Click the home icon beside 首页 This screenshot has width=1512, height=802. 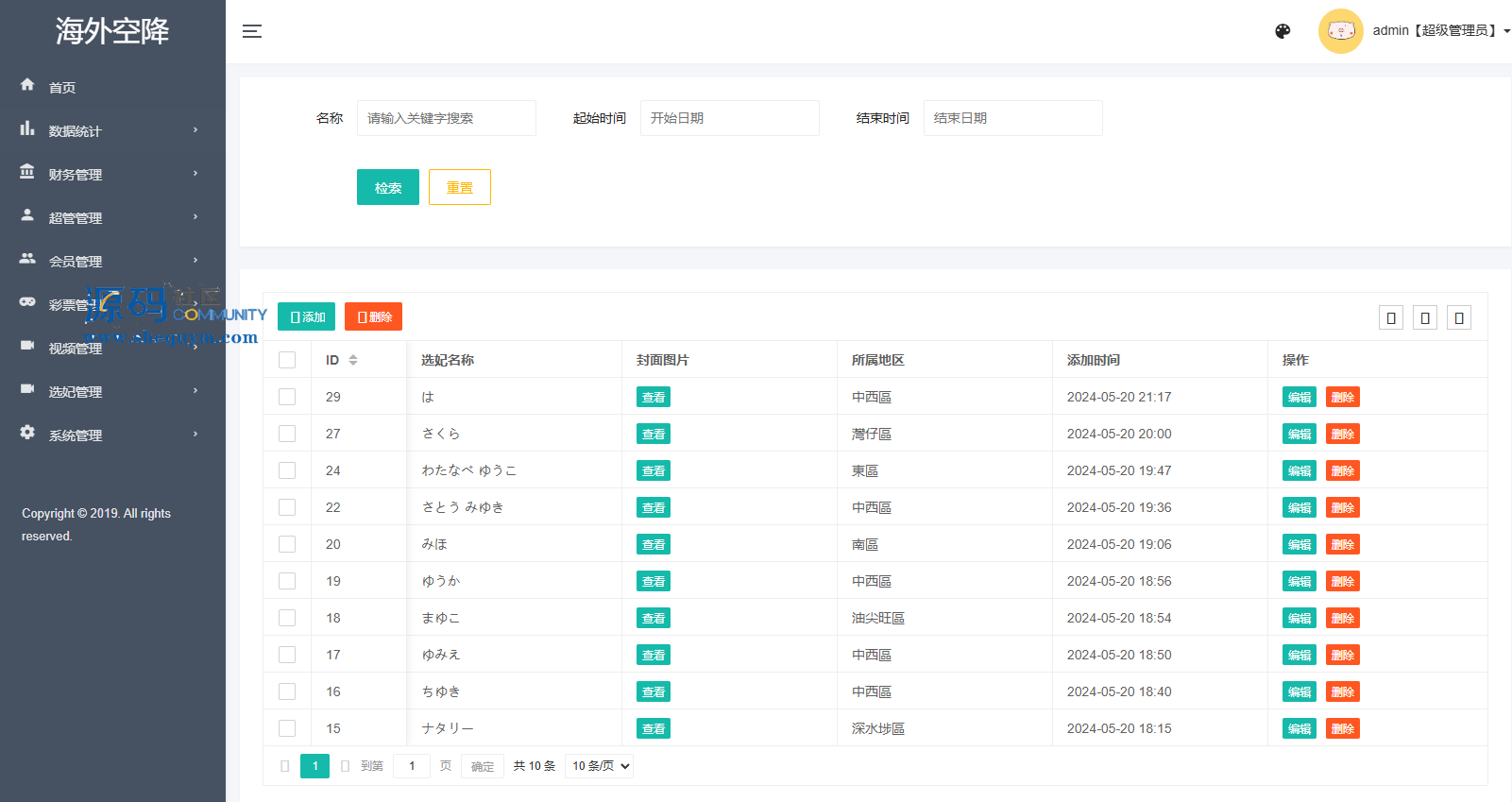point(27,85)
